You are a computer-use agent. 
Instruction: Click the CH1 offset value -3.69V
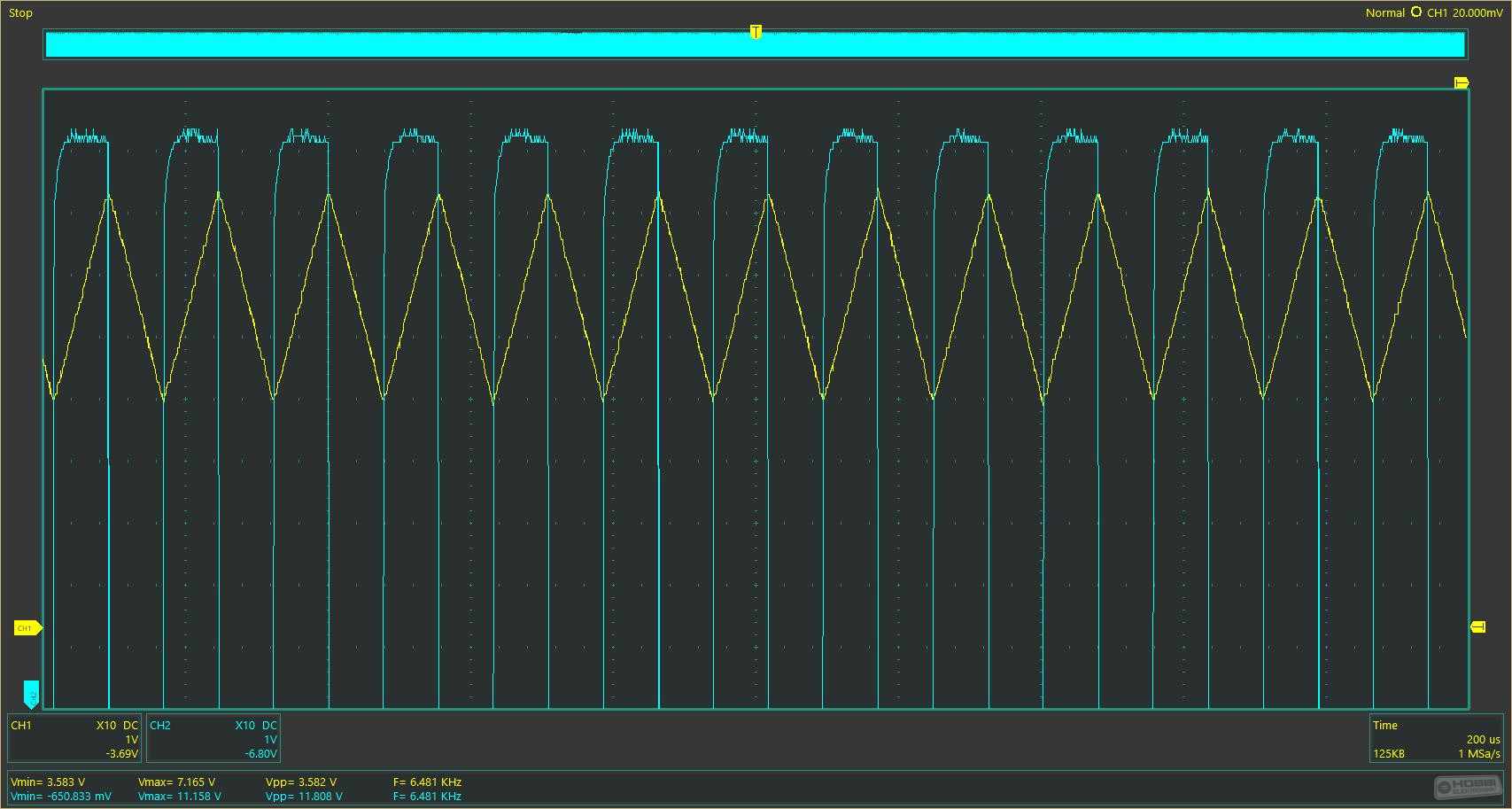coord(121,754)
